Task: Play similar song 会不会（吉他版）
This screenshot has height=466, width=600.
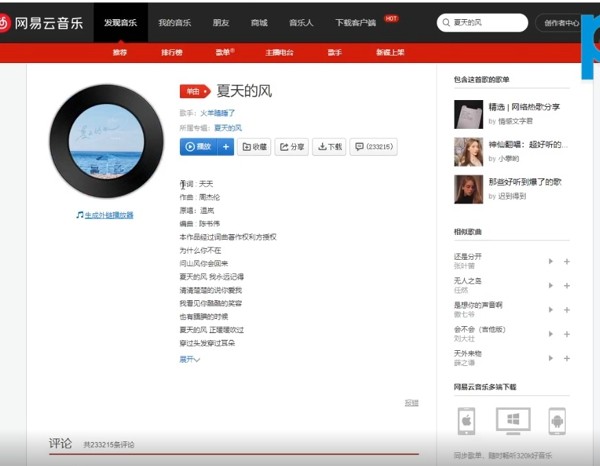Action: [x=551, y=334]
